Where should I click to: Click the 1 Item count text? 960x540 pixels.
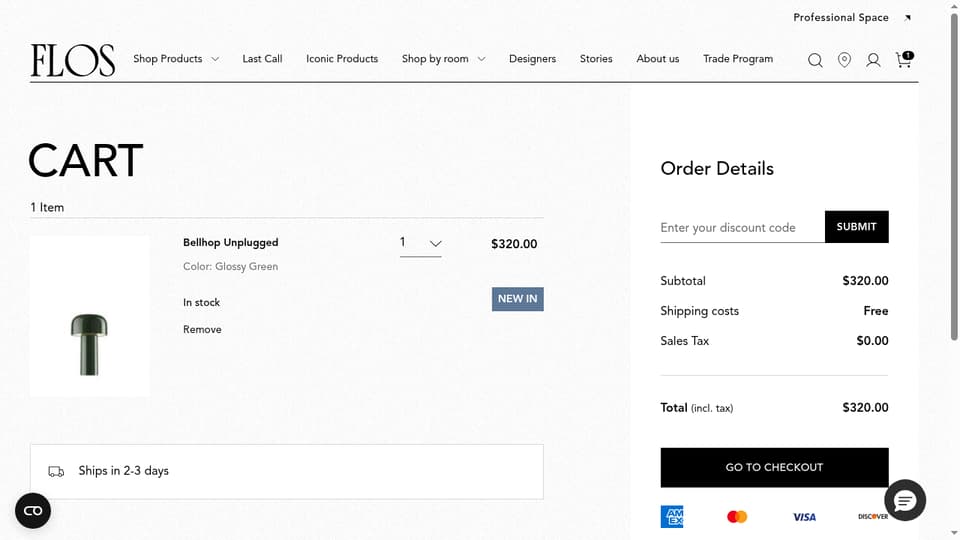pos(47,208)
